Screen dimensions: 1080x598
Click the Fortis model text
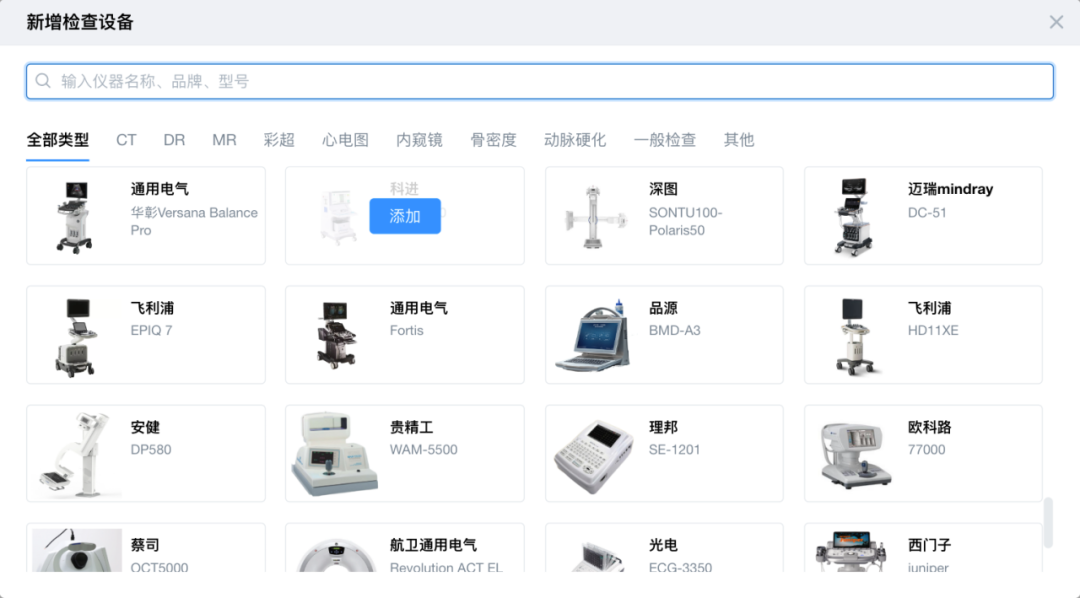click(406, 331)
